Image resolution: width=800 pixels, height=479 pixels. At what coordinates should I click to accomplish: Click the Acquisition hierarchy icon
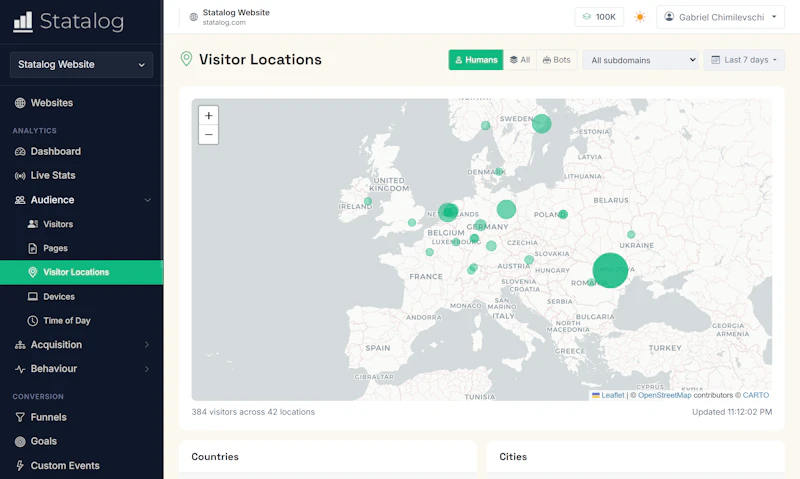tap(20, 345)
